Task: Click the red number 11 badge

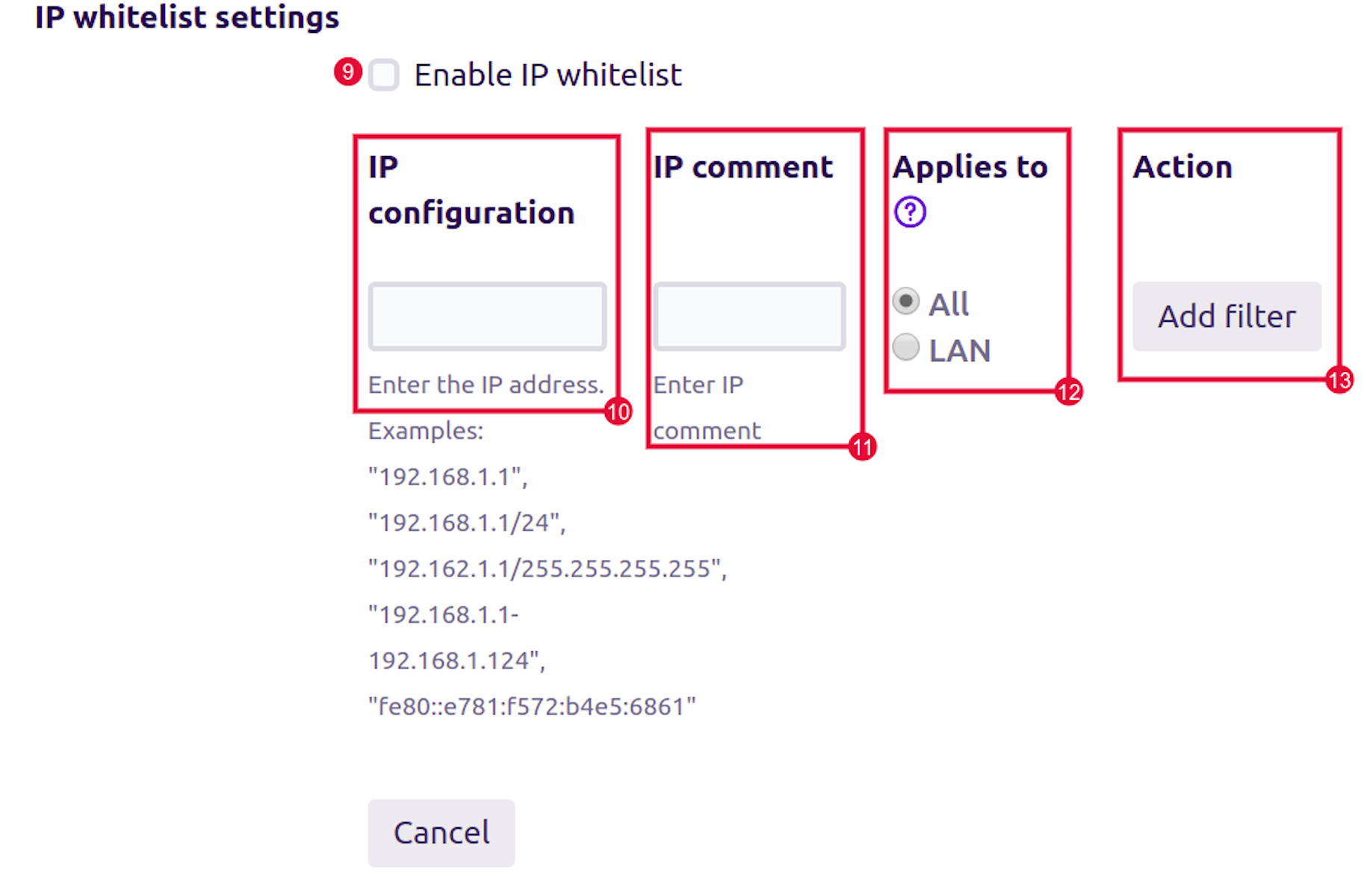Action: tap(863, 447)
